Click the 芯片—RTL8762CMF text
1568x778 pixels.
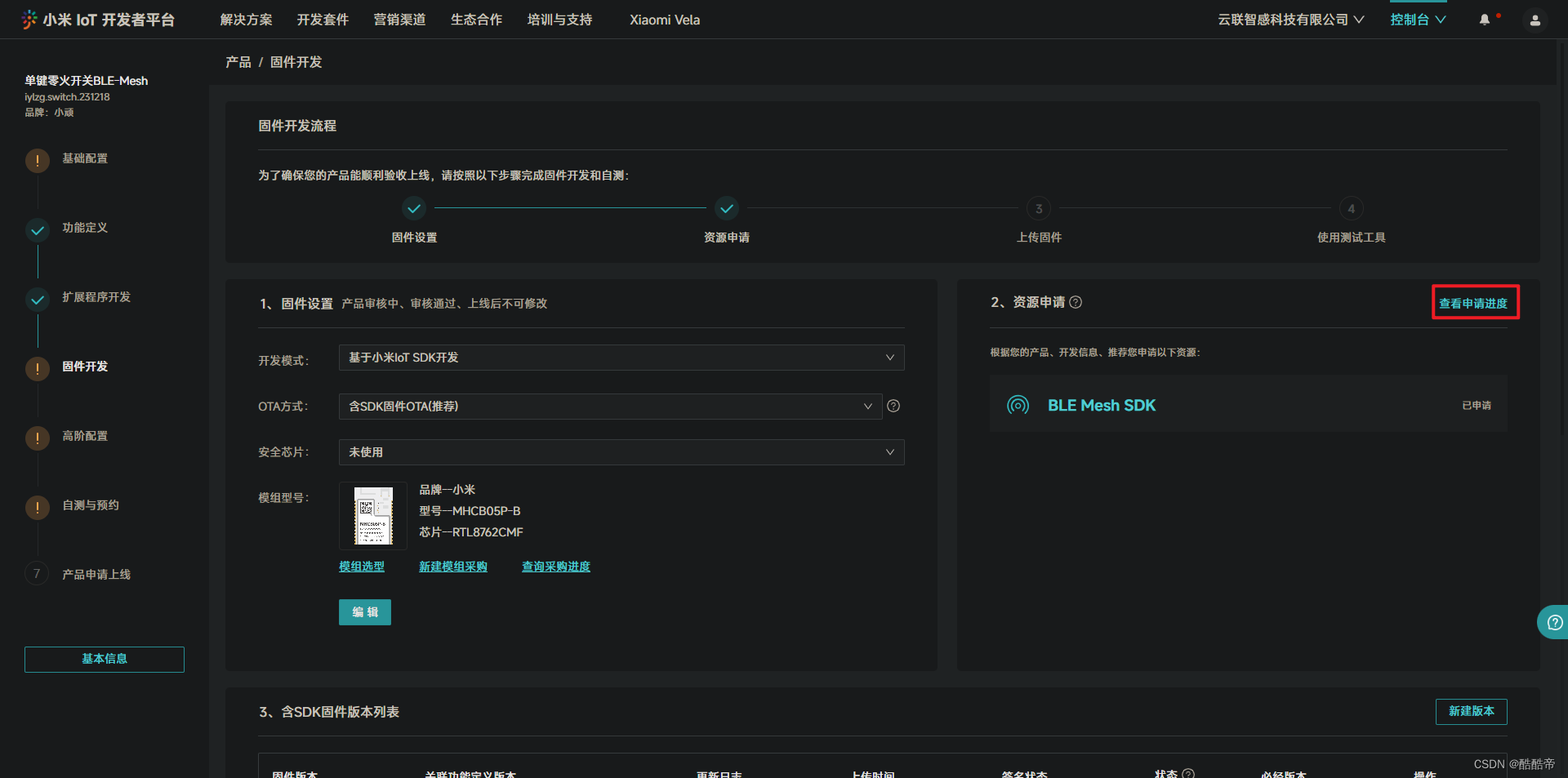click(x=471, y=532)
